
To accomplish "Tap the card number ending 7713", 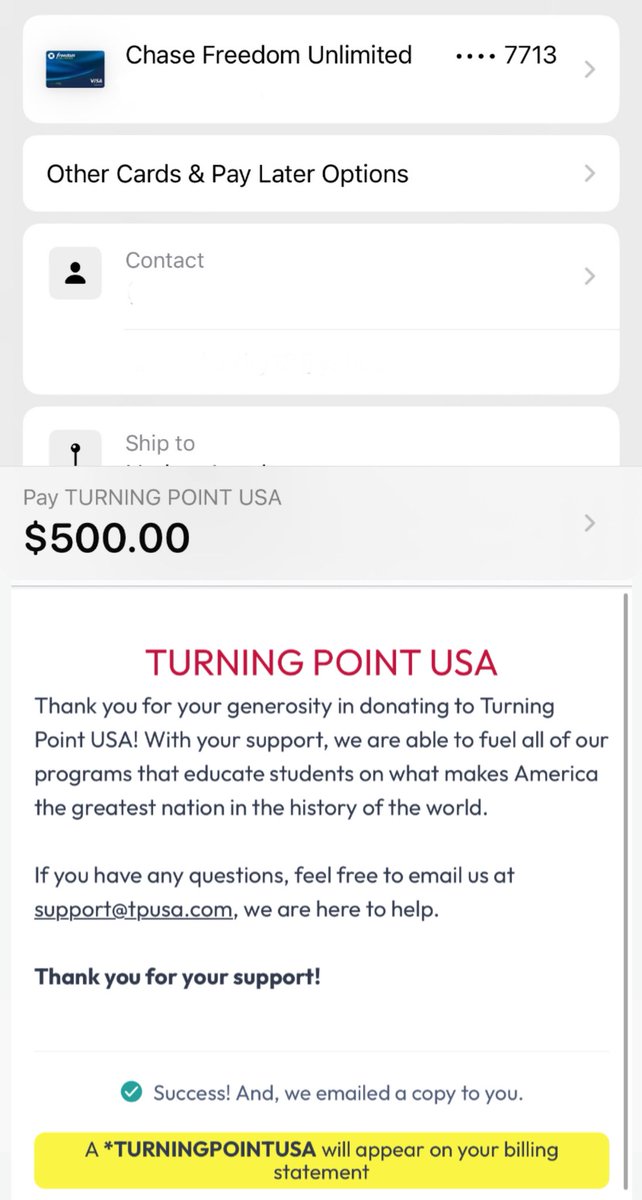I will point(506,55).
